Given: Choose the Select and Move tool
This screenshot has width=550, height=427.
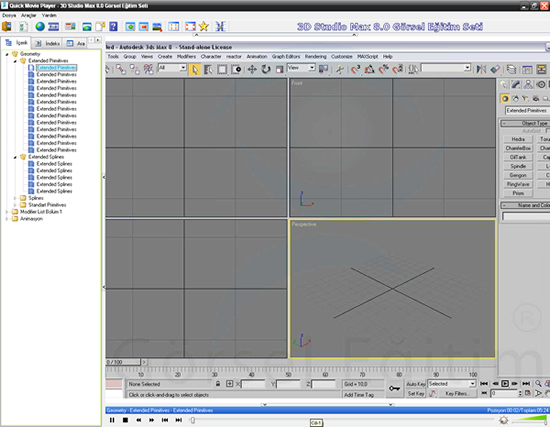Looking at the screenshot, I should coord(252,69).
